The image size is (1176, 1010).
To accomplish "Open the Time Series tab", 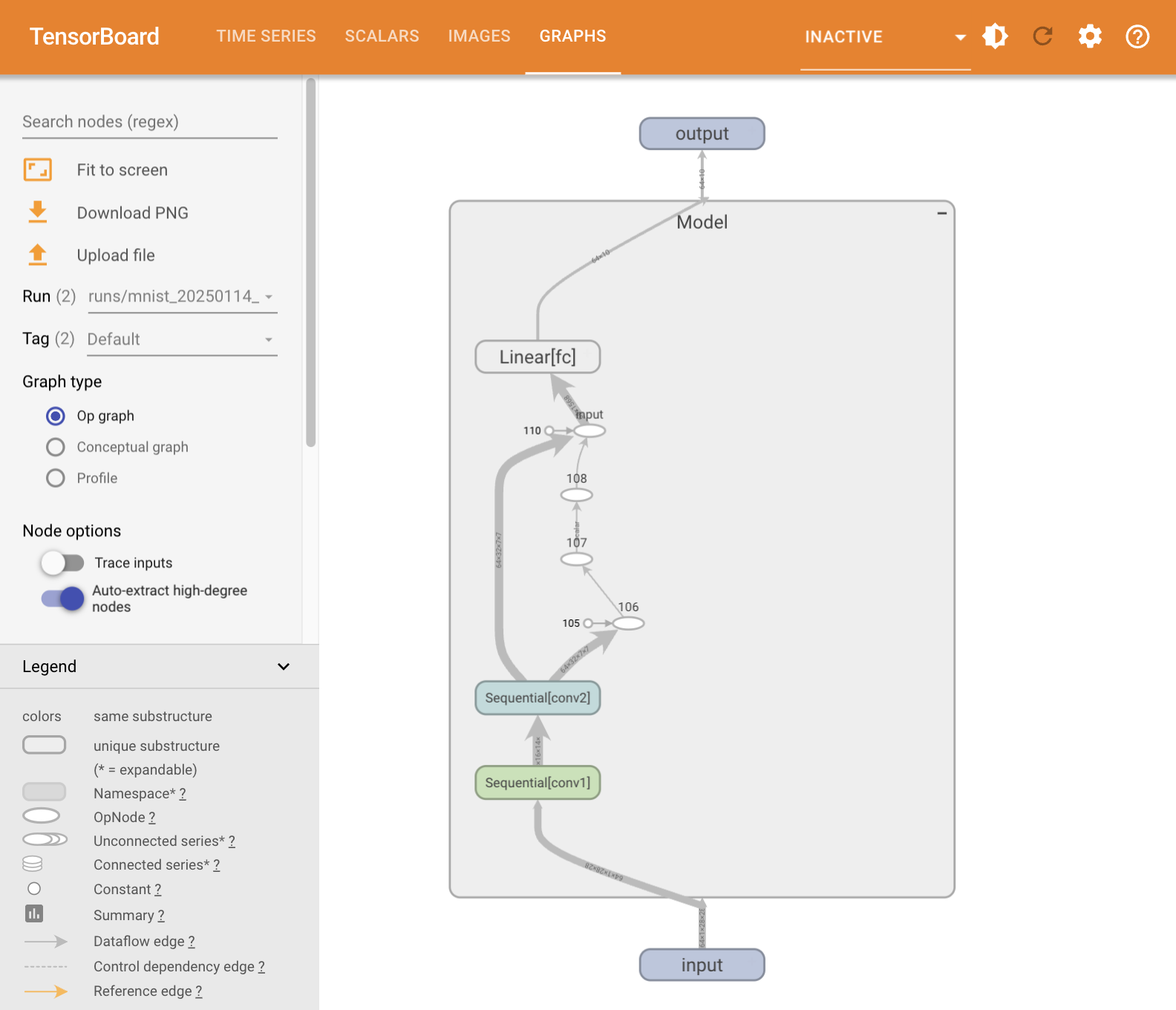I will [266, 36].
